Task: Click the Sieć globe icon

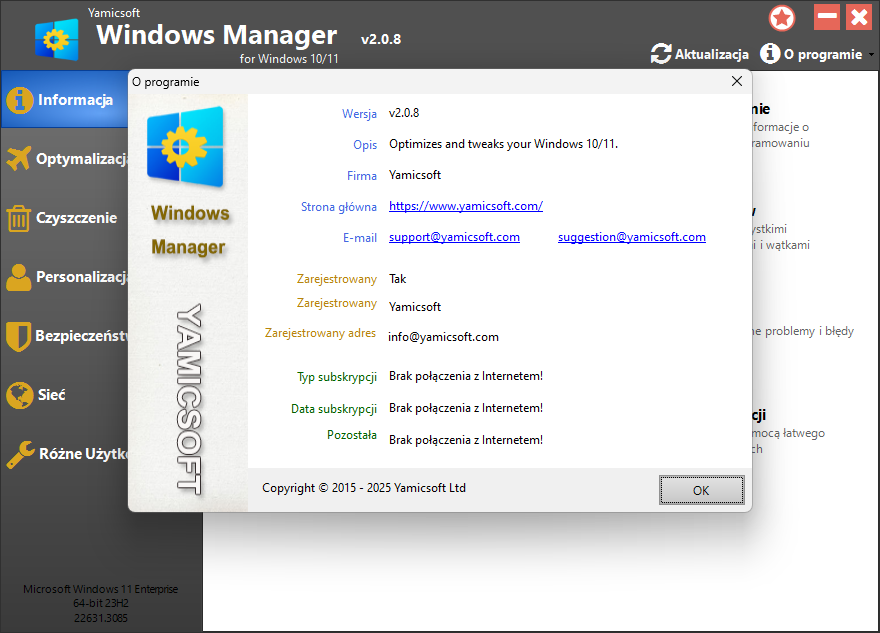Action: [x=20, y=395]
